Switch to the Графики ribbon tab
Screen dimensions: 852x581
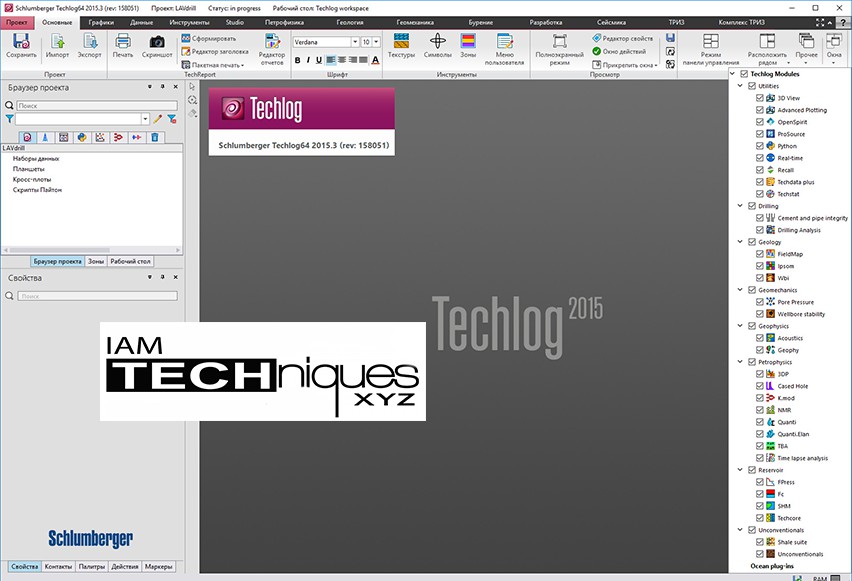(x=101, y=22)
